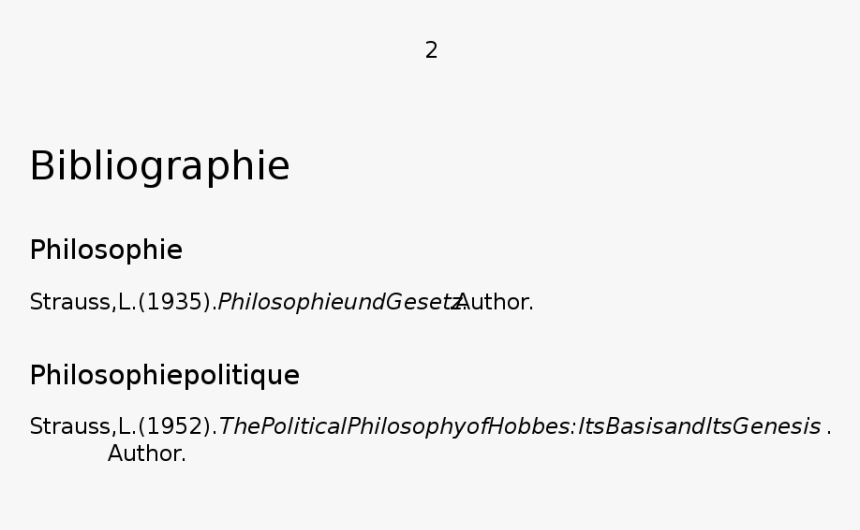Image resolution: width=860 pixels, height=530 pixels.
Task: Click the Philosophiepolitique section subheading
Action: click(165, 376)
